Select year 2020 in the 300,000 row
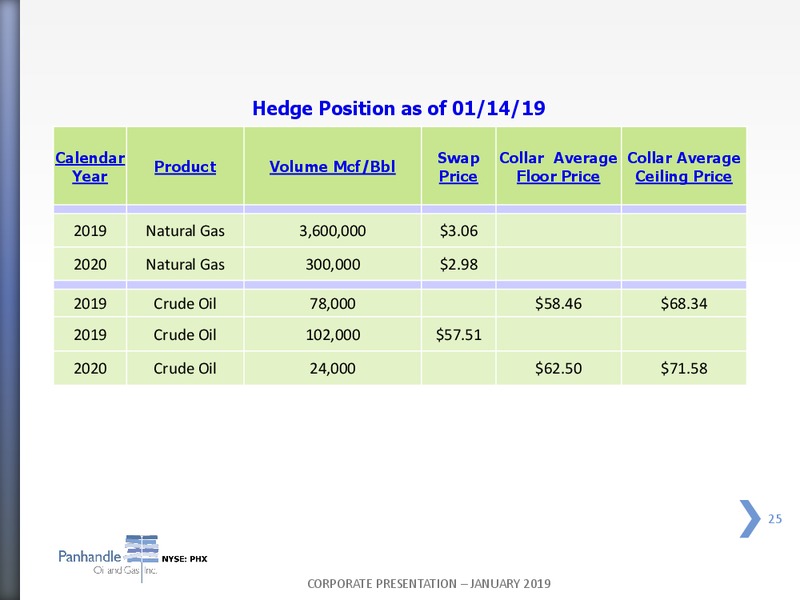Screen dimensions: 800x600 coord(90,264)
